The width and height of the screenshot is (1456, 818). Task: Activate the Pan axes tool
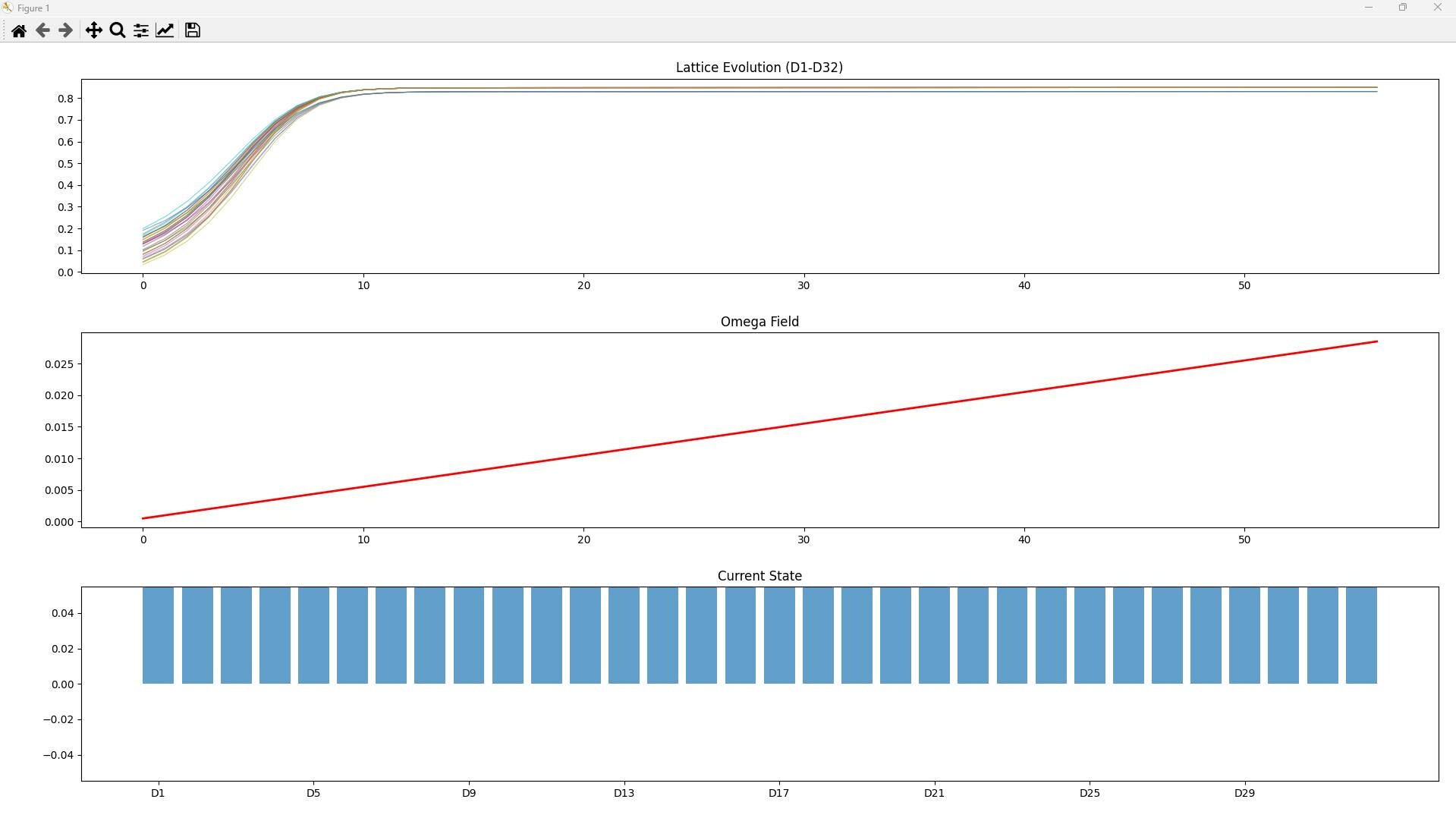(x=93, y=30)
